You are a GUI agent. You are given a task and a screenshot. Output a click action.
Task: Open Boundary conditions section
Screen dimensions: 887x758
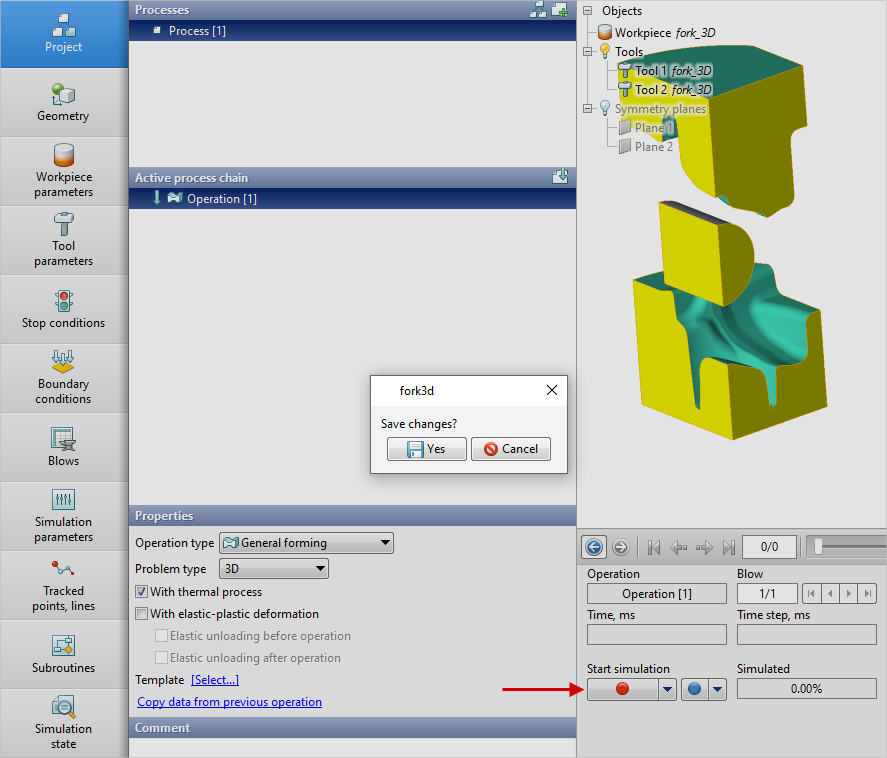63,378
